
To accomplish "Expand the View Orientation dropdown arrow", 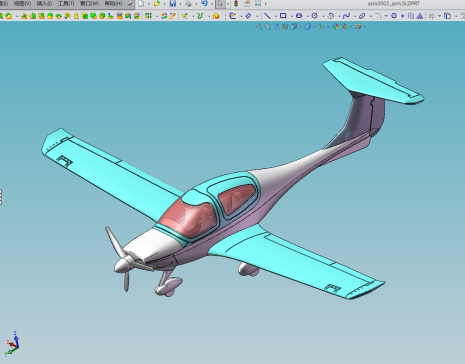I will pyautogui.click(x=300, y=27).
